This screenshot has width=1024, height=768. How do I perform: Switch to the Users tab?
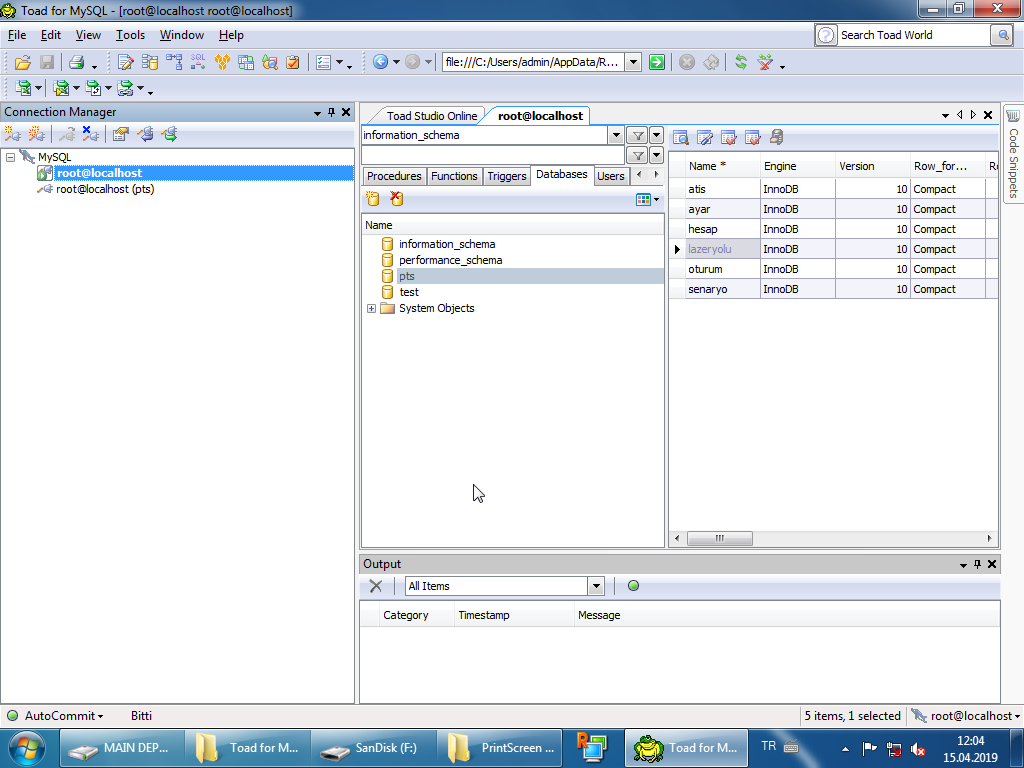tap(611, 176)
